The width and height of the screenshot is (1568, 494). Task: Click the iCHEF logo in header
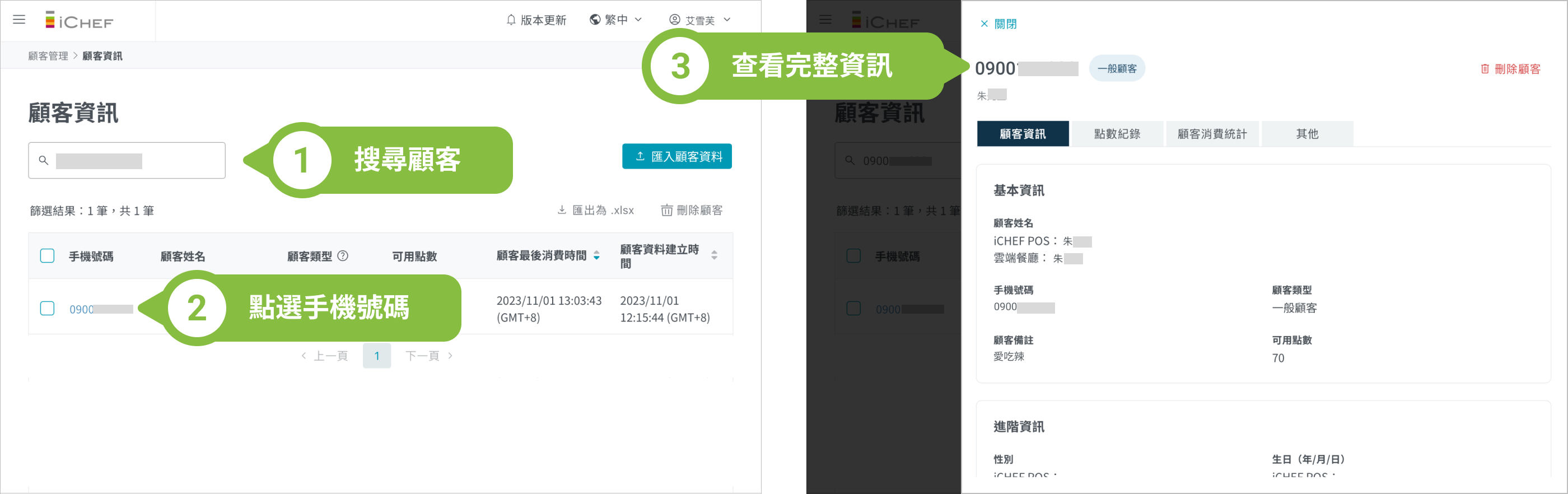pos(79,21)
